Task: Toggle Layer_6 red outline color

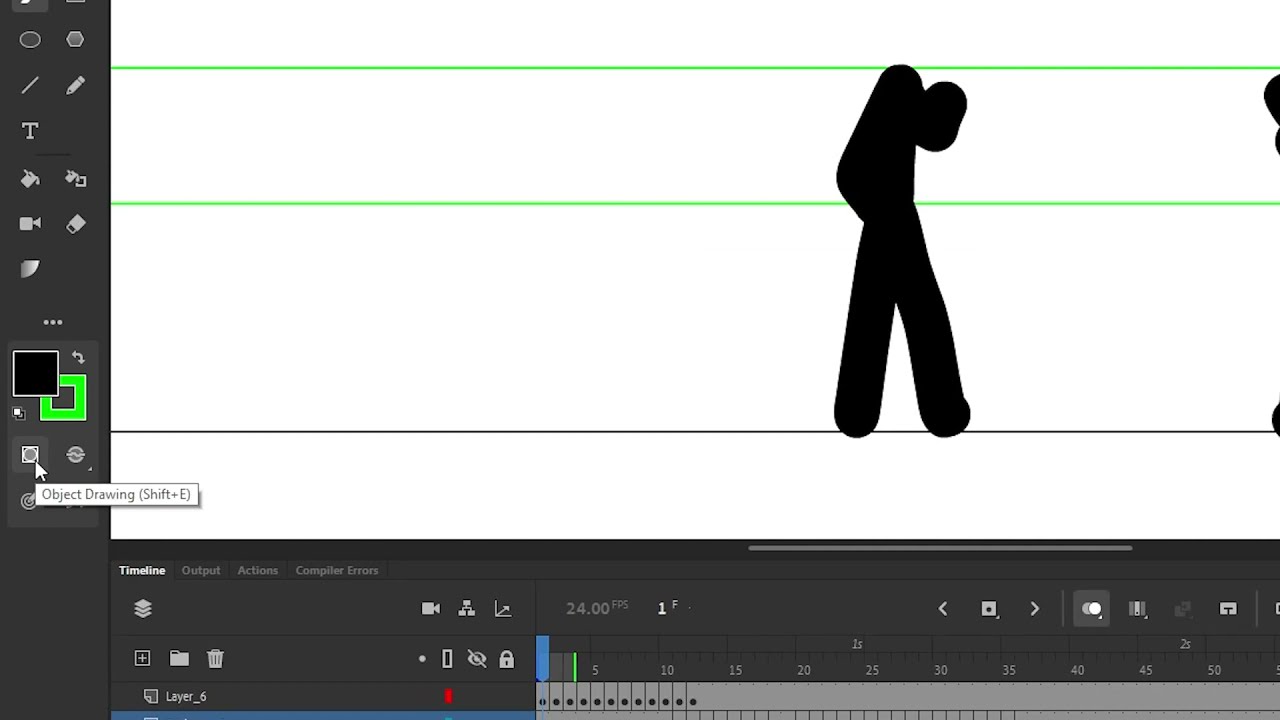Action: coord(448,696)
